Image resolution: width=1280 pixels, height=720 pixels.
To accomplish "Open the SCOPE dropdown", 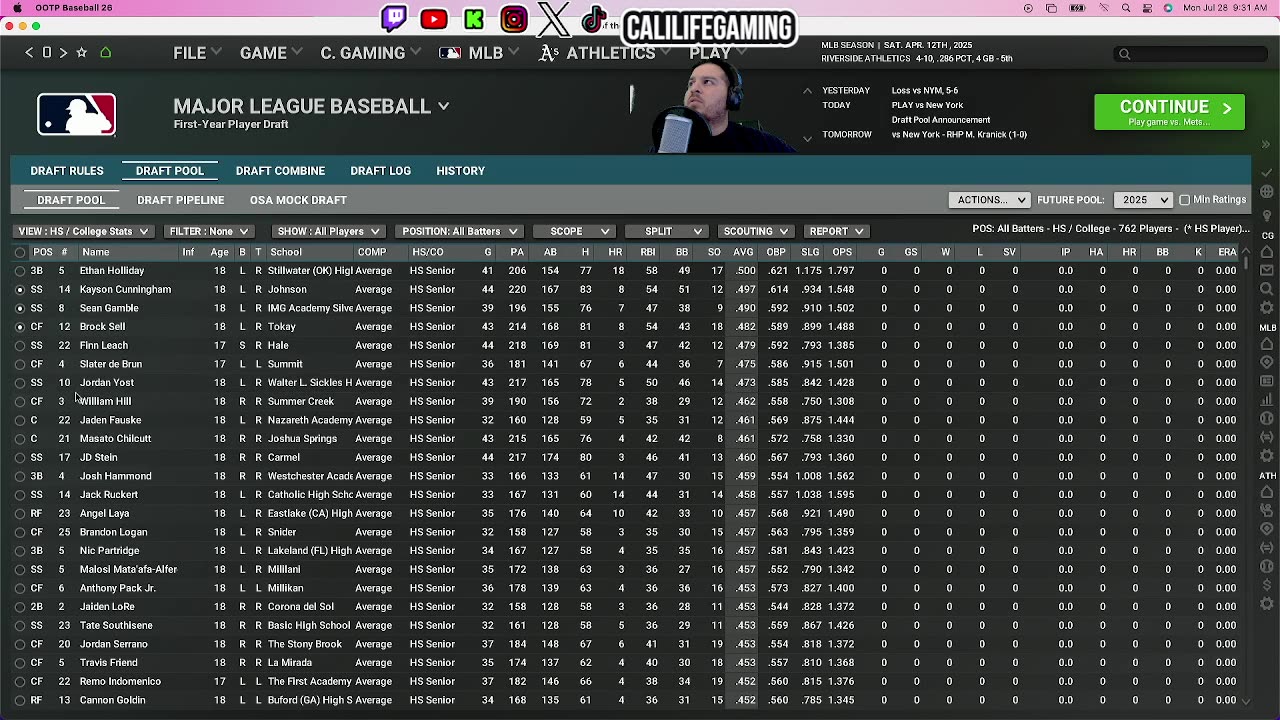I will coord(574,231).
